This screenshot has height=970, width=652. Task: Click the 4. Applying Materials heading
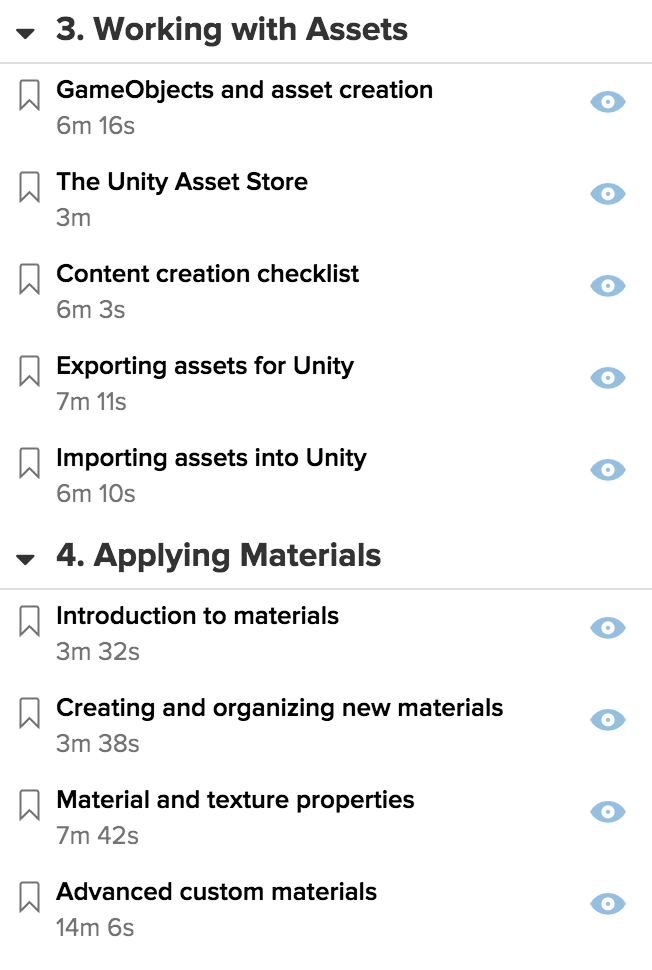tap(219, 556)
